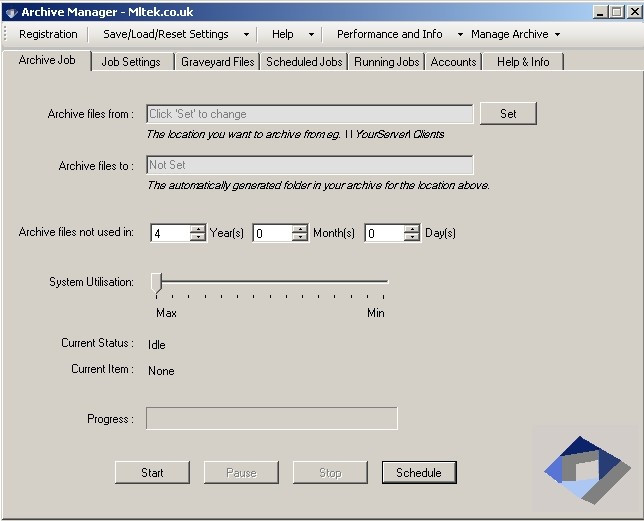Click the Pause button
This screenshot has height=521, width=644.
pos(242,473)
